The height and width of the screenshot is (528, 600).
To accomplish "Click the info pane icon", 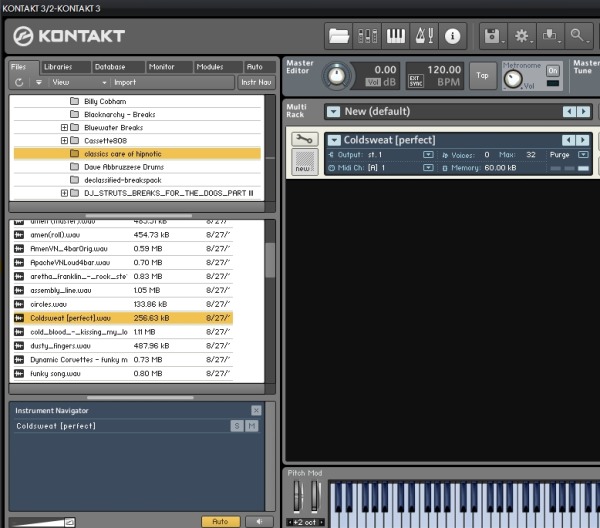I will (452, 36).
